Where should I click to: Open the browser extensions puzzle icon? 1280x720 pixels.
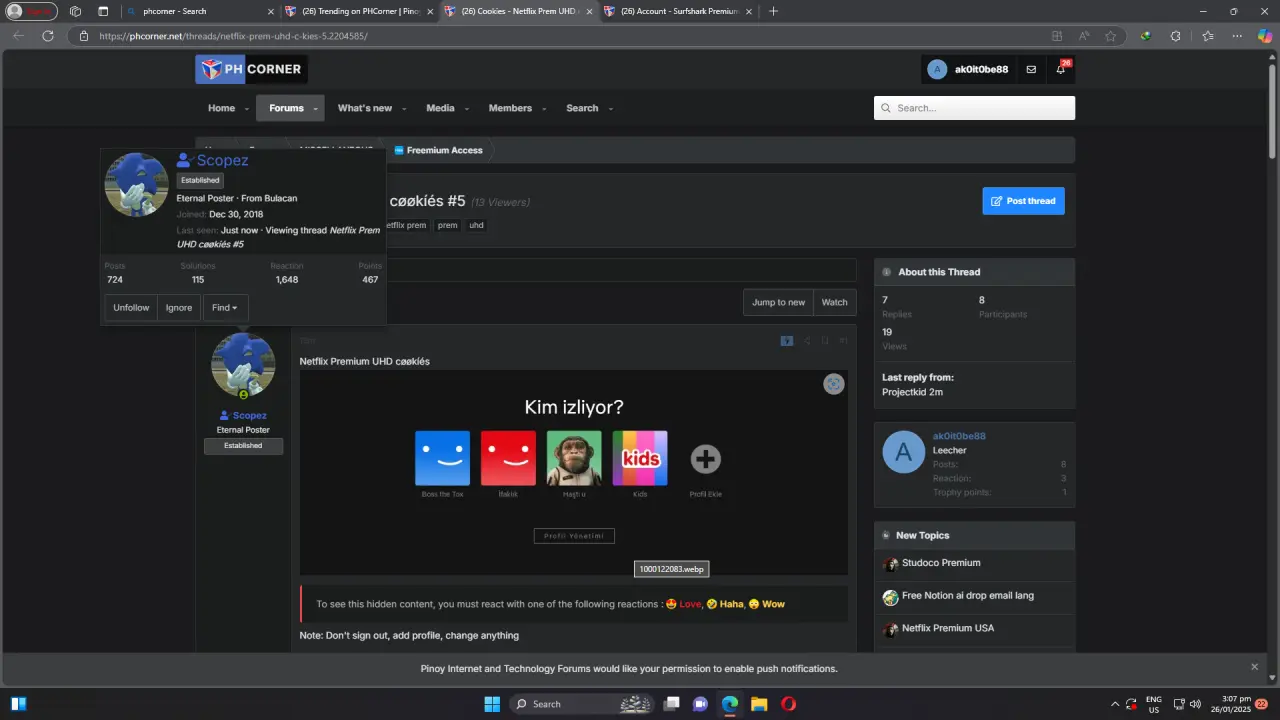click(1176, 36)
